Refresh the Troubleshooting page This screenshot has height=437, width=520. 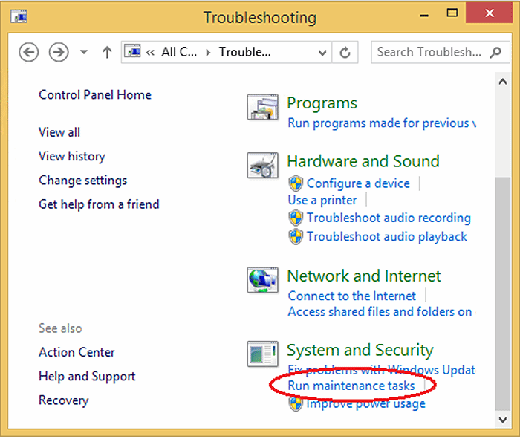(x=345, y=52)
